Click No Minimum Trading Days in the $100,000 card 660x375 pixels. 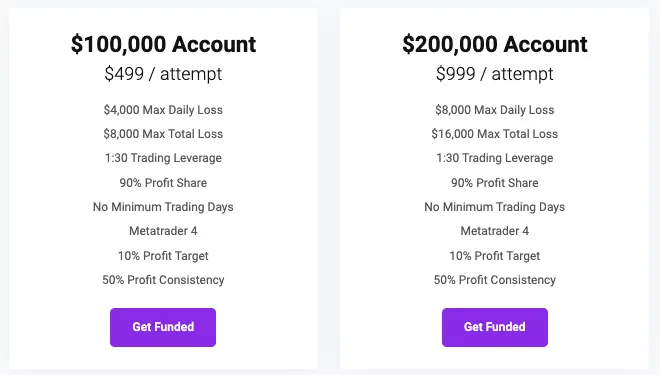[x=163, y=207]
